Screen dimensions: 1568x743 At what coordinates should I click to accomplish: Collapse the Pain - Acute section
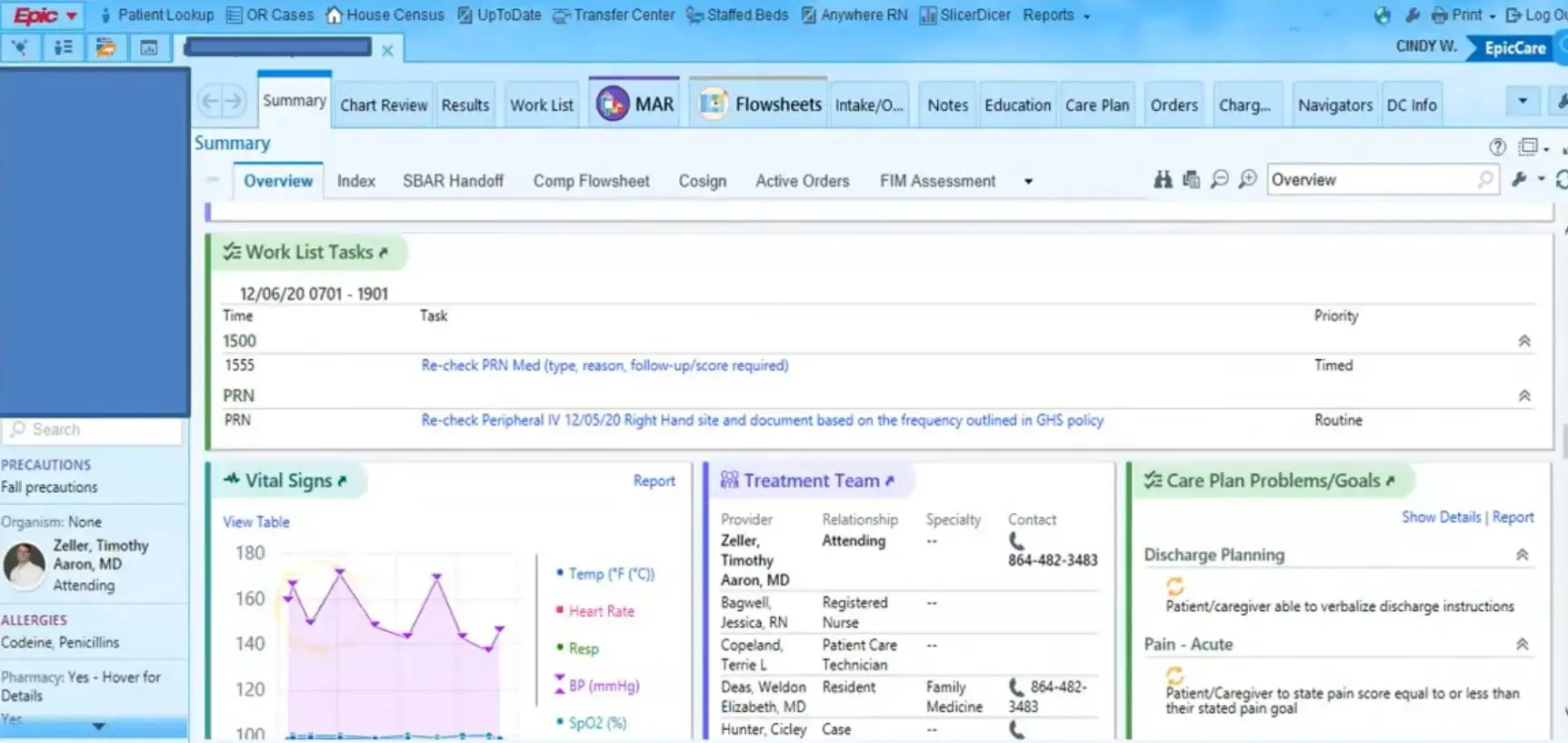(1522, 644)
